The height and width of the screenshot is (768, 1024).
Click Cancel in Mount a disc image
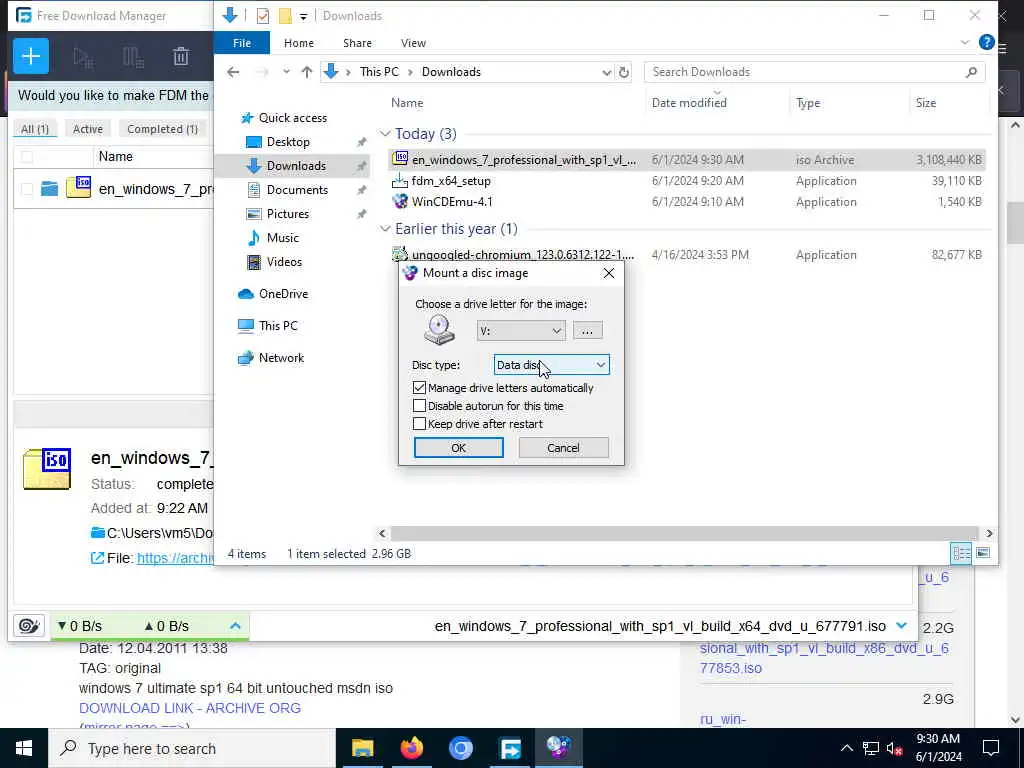(563, 447)
